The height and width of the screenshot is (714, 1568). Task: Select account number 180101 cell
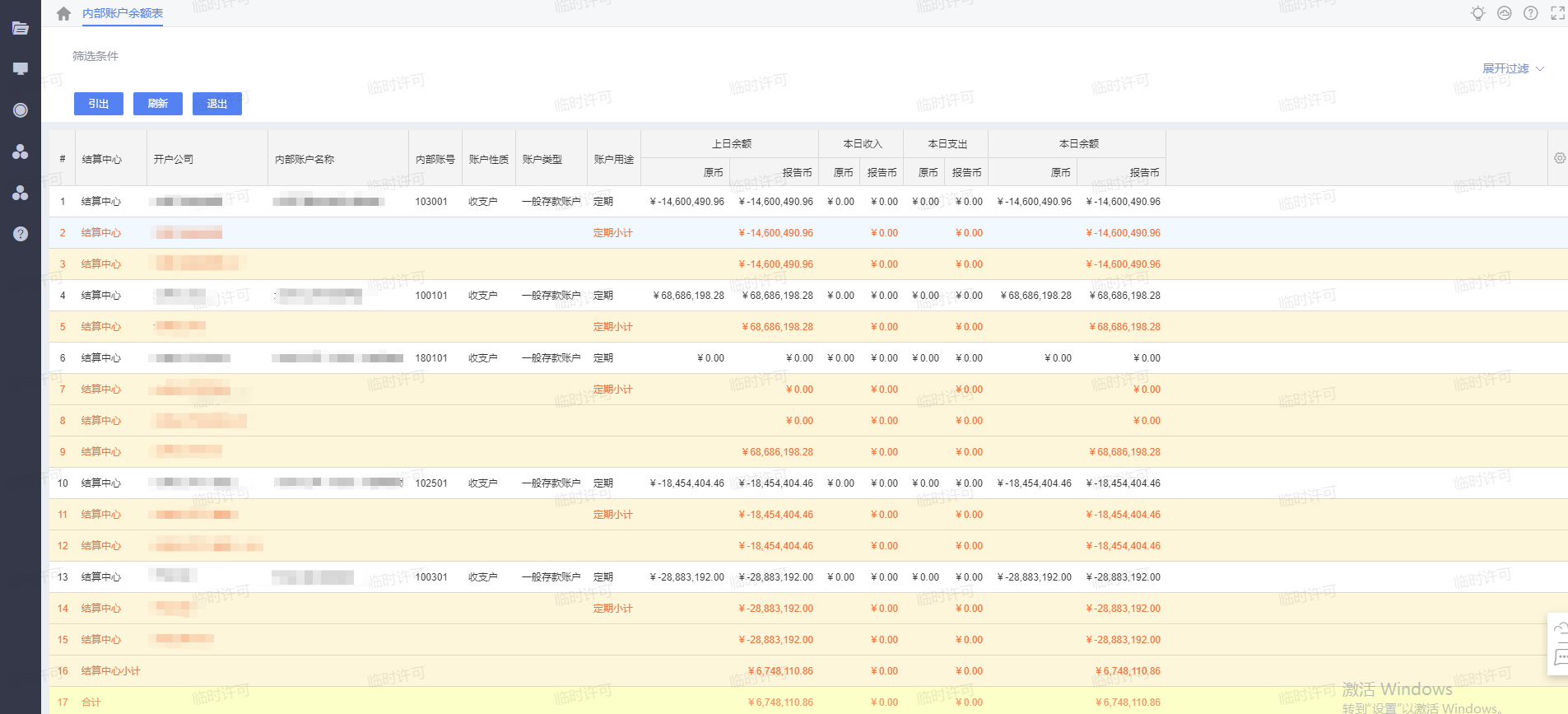click(x=431, y=358)
